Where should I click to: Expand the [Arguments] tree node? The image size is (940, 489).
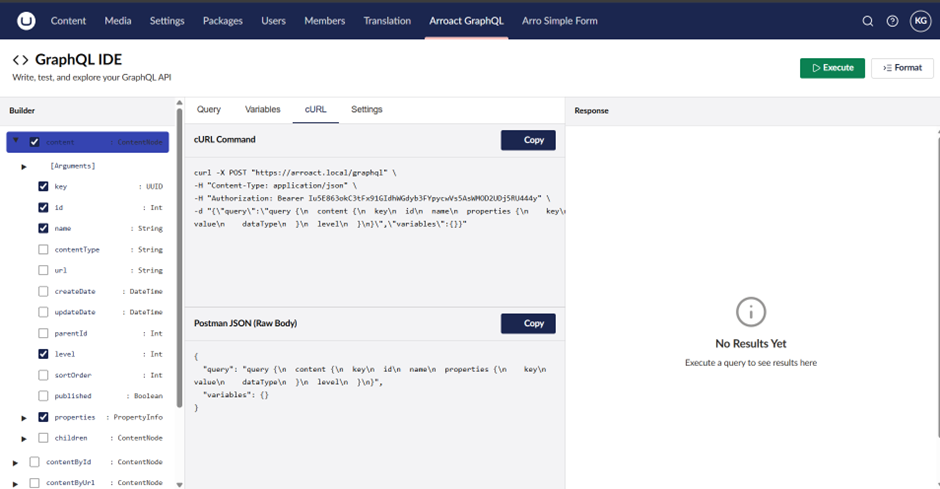[x=24, y=165]
